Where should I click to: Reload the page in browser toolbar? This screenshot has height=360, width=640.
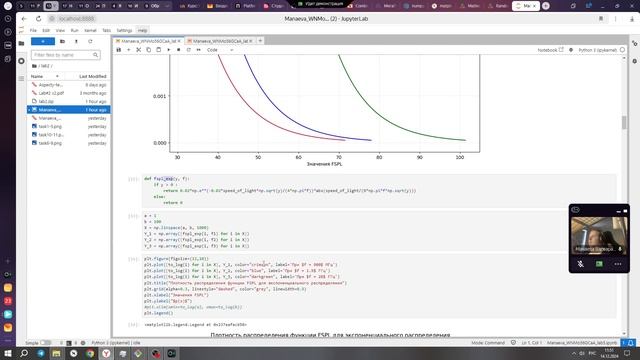(x=38, y=19)
